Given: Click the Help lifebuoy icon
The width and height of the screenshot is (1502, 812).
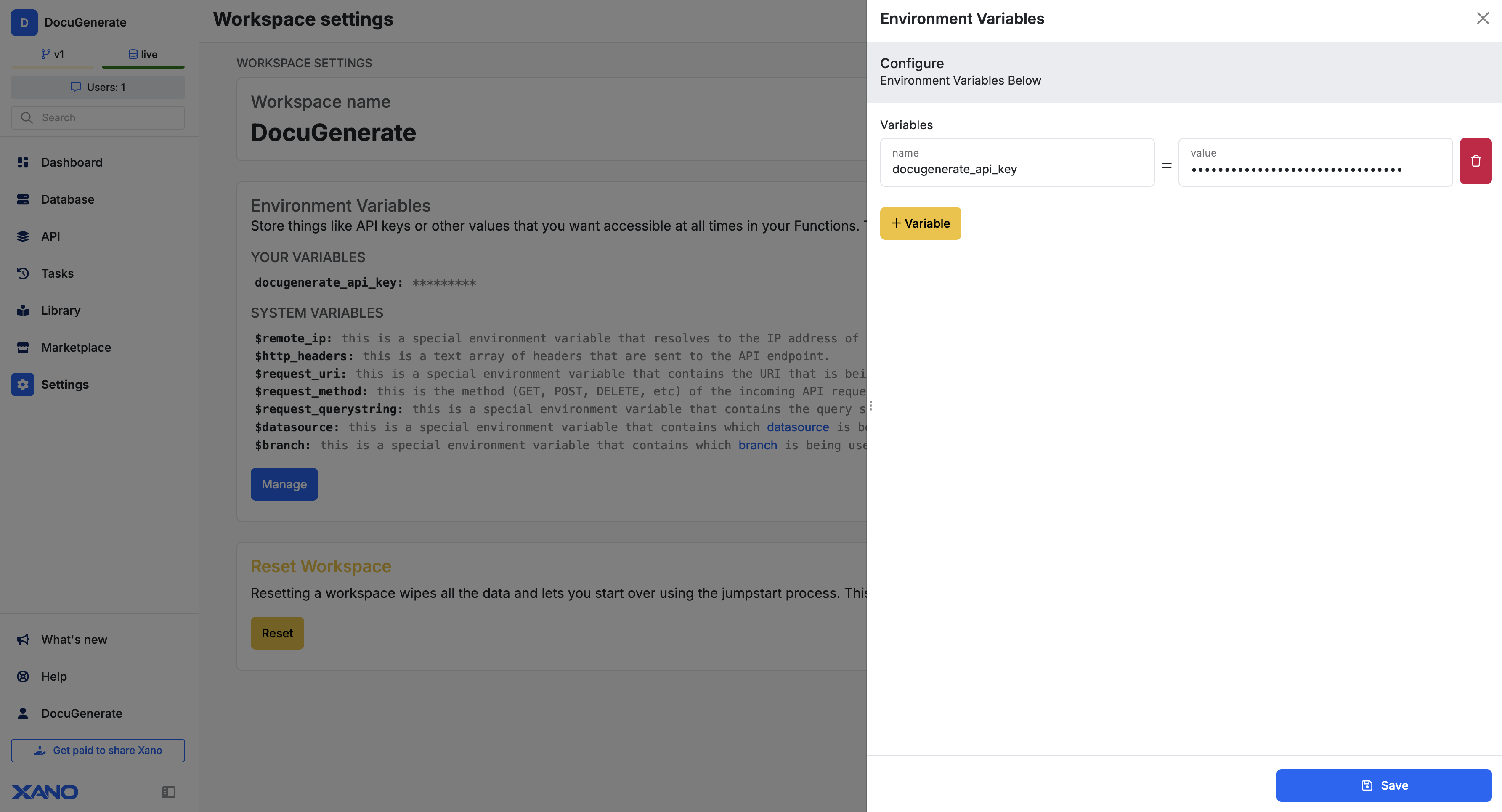Looking at the screenshot, I should click(23, 676).
